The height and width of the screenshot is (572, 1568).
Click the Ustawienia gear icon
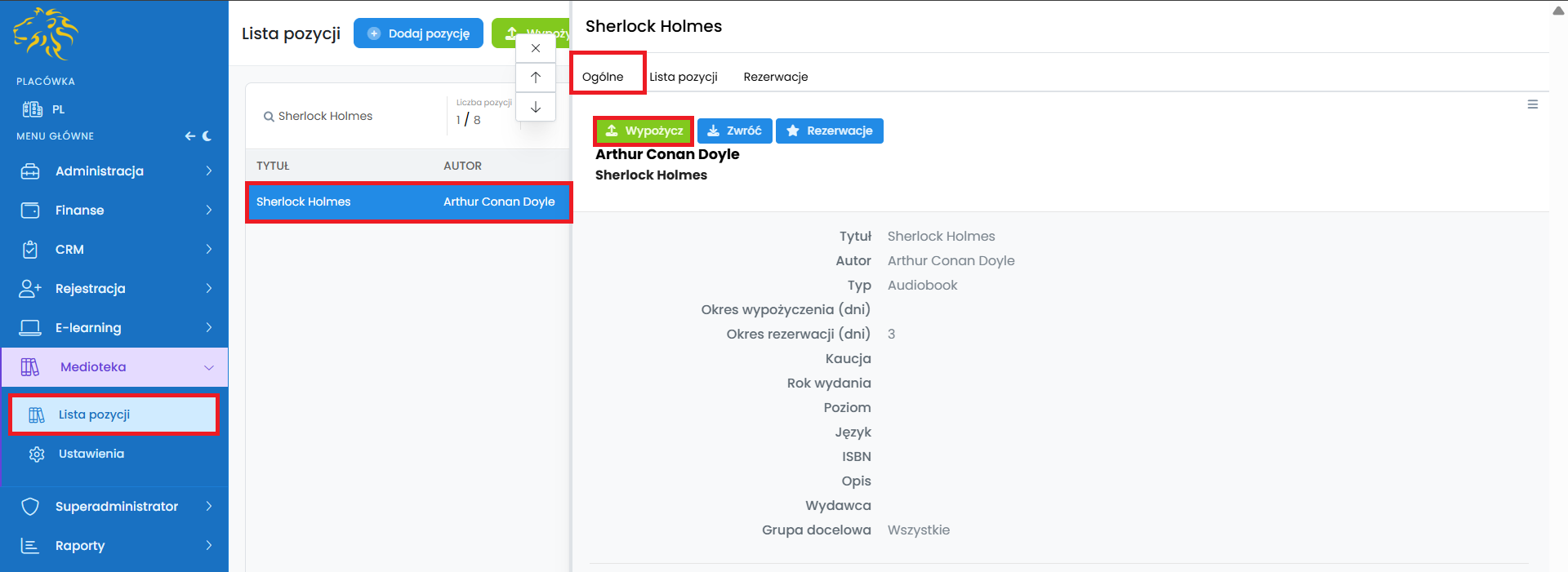tap(37, 454)
